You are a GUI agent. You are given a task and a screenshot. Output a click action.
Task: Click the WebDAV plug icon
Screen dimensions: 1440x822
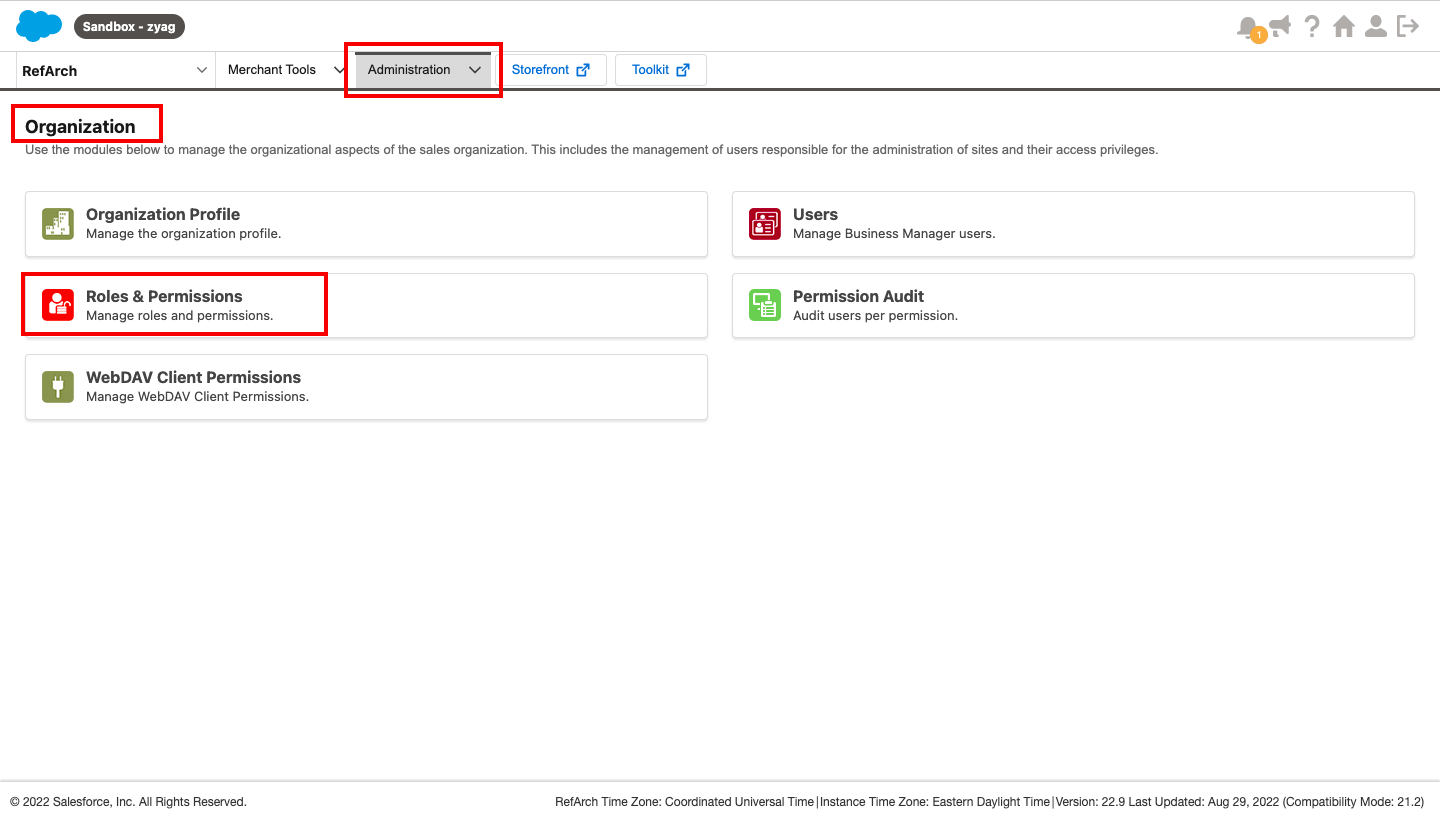[58, 387]
